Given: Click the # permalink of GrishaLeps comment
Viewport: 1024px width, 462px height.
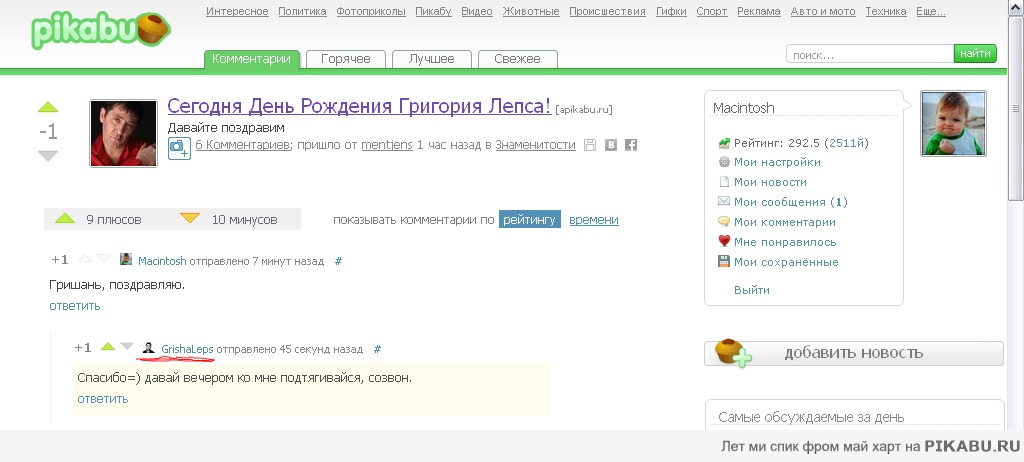Looking at the screenshot, I should coord(377,349).
